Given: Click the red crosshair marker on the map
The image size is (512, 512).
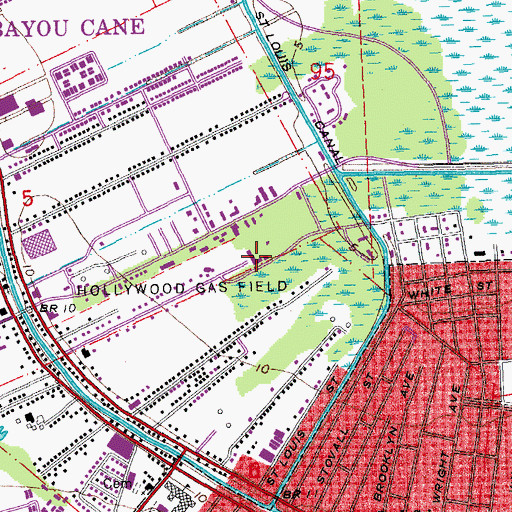Looking at the screenshot, I should coord(256,256).
